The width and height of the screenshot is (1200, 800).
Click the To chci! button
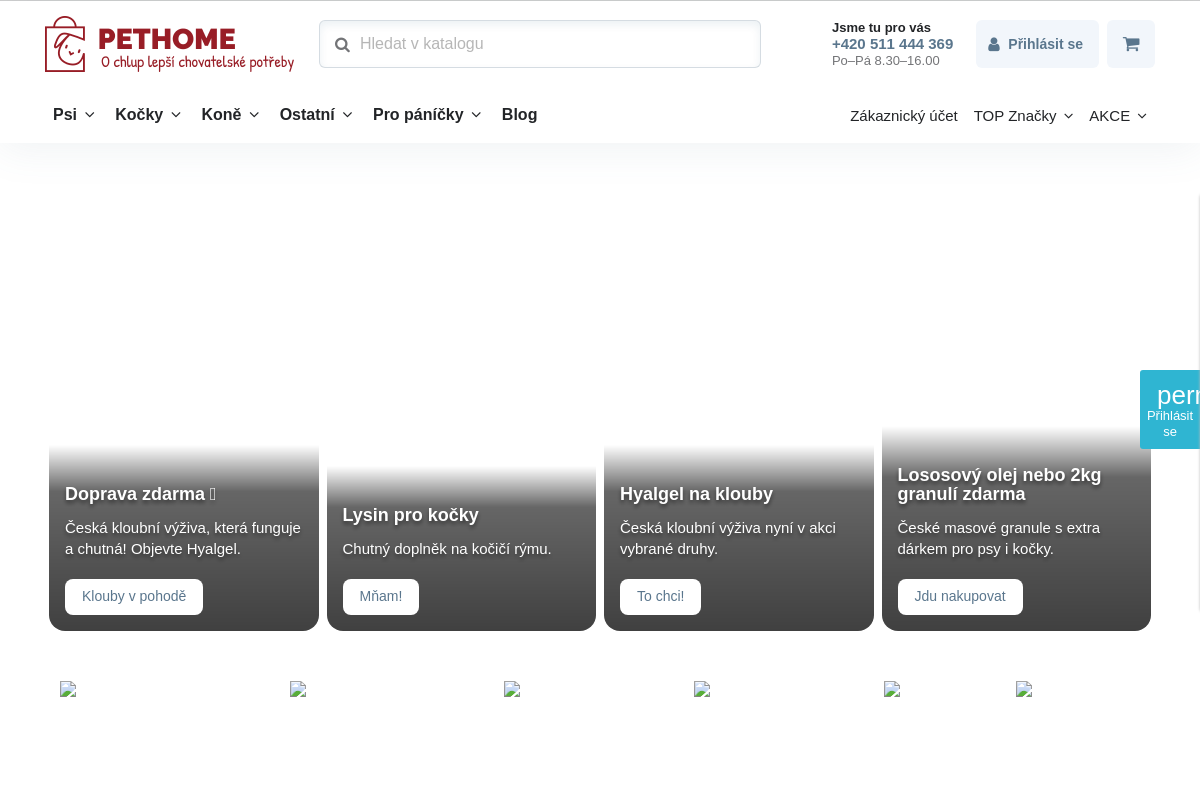click(660, 597)
